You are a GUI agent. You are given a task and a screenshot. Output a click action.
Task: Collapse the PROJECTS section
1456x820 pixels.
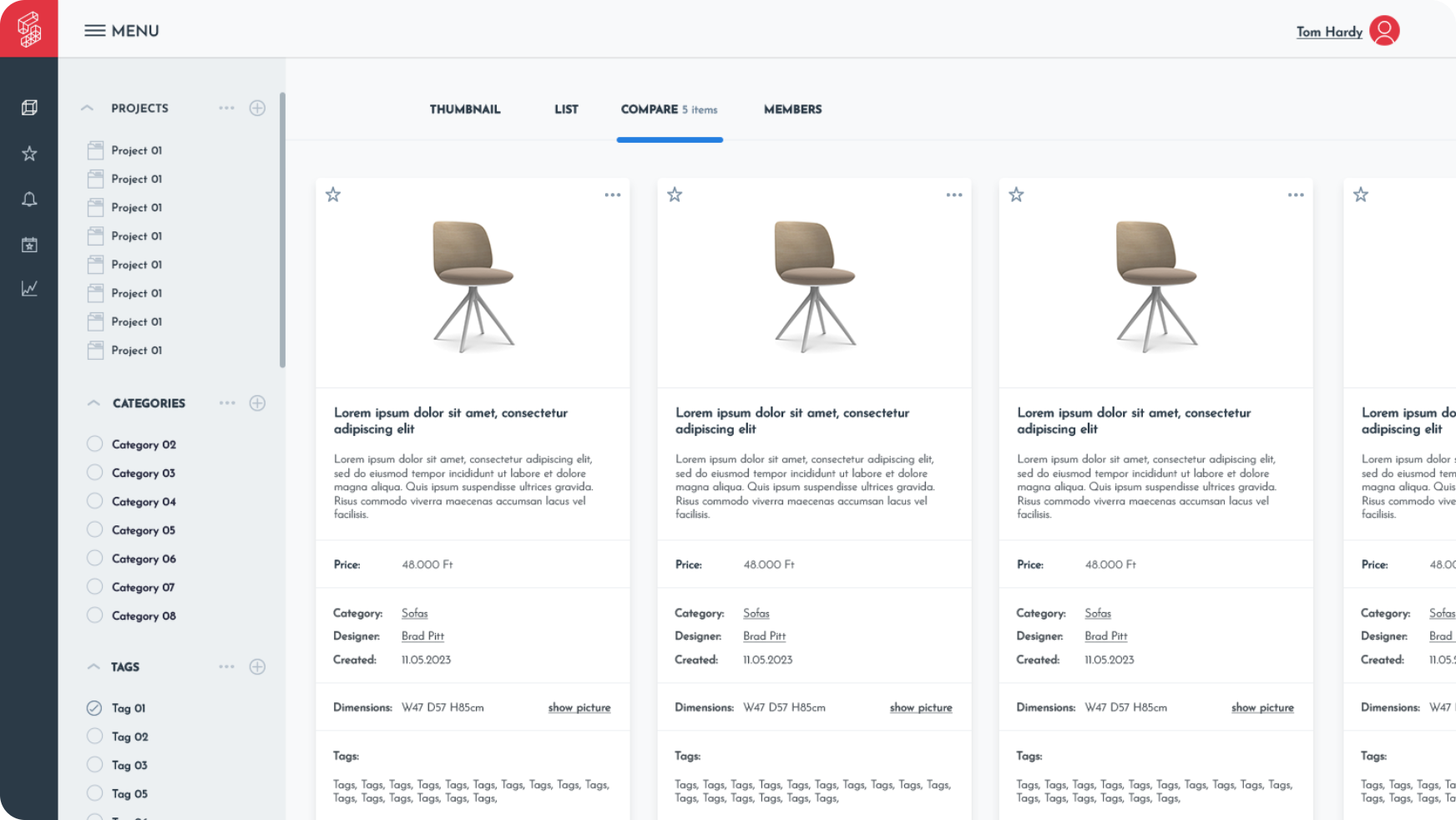tap(86, 108)
